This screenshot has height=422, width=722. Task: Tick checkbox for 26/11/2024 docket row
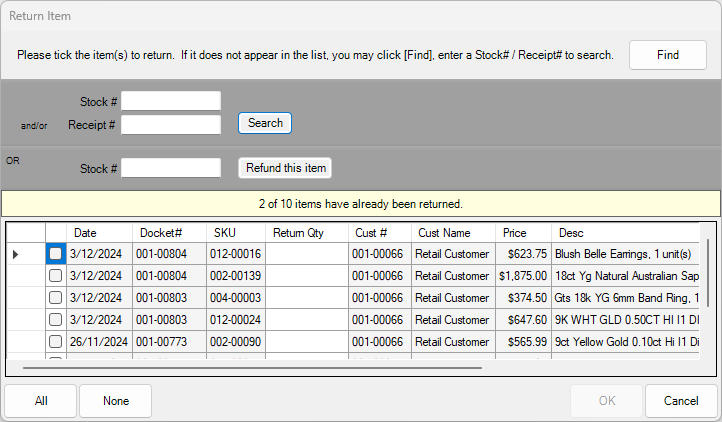coord(56,341)
